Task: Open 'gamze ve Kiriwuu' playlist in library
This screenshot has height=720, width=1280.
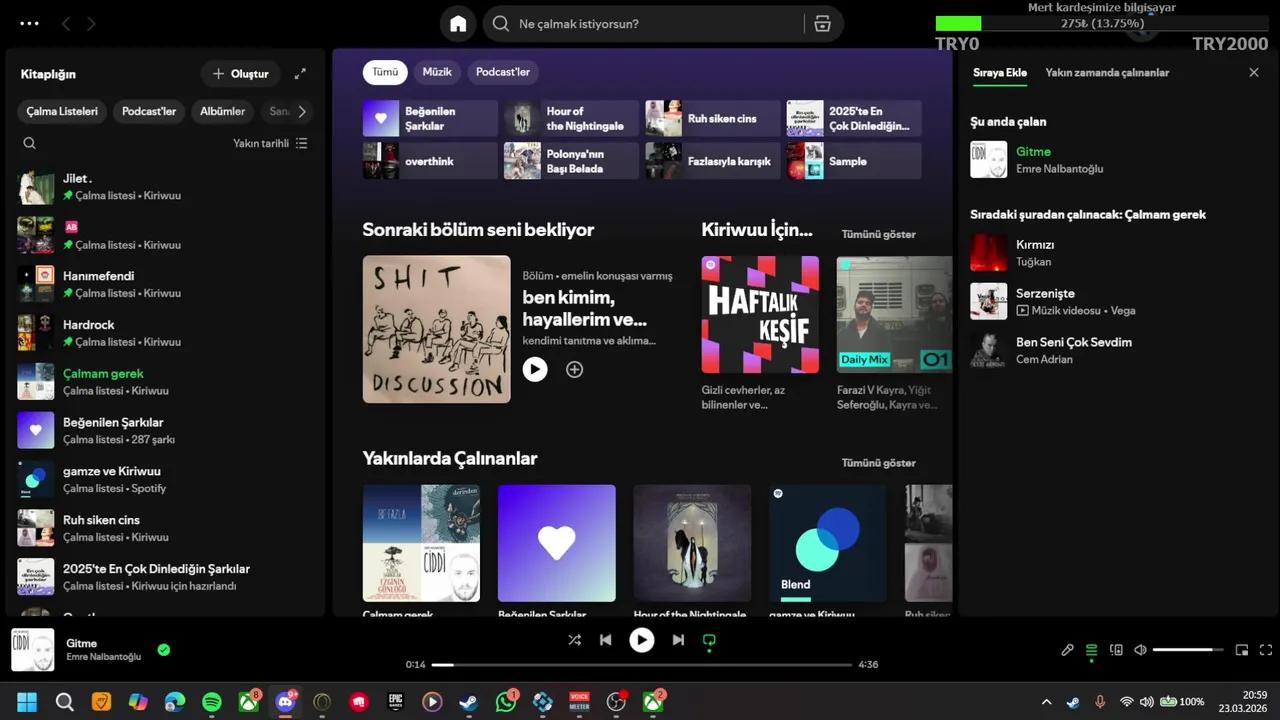Action: 166,479
